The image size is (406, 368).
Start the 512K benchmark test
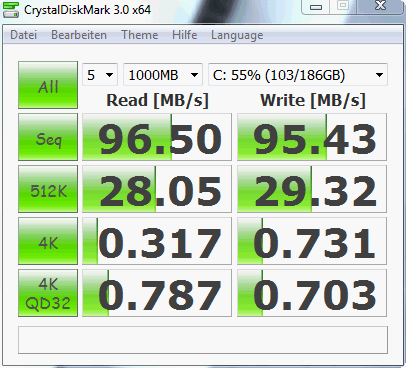(x=48, y=189)
